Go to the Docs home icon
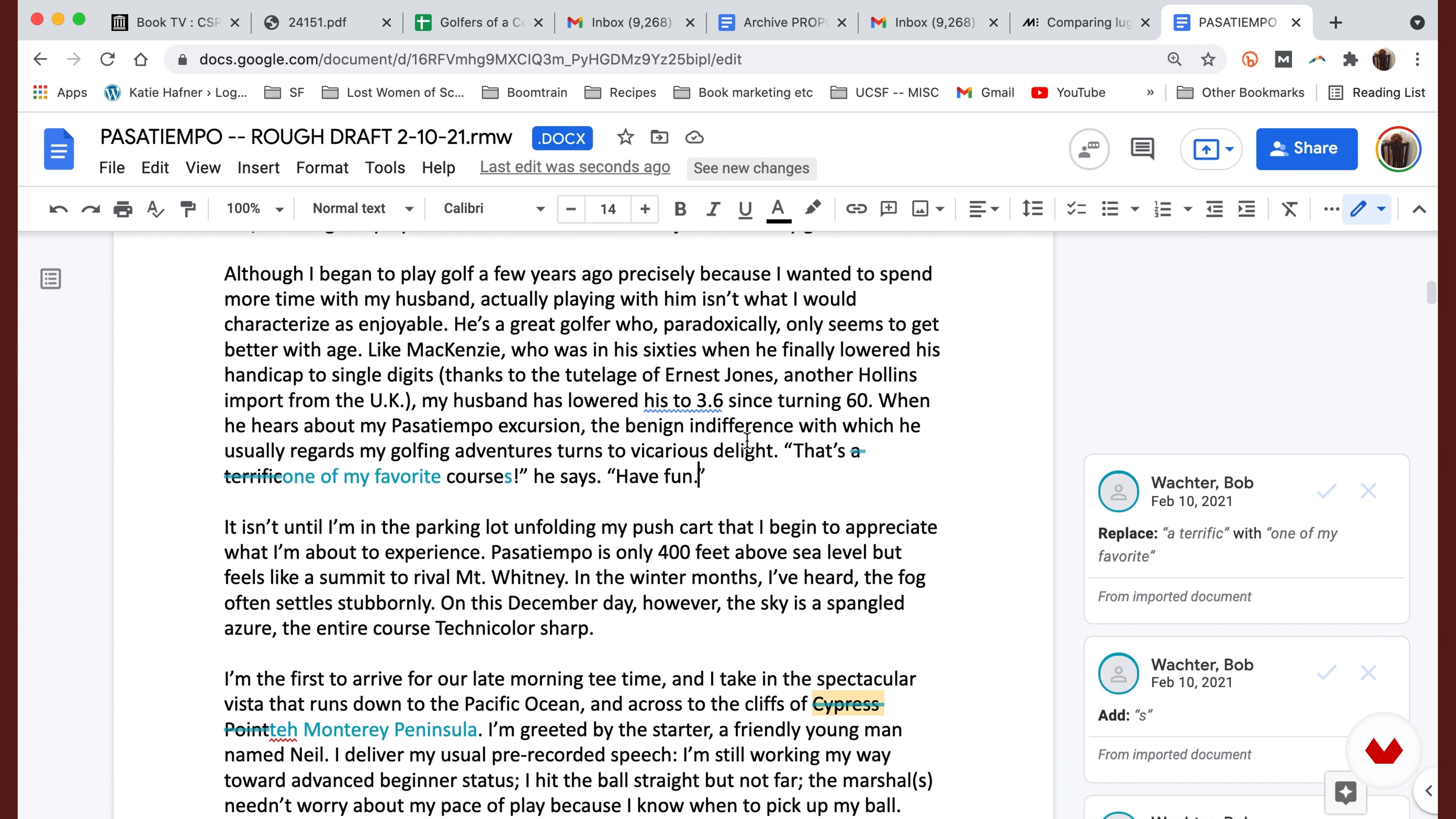The width and height of the screenshot is (1456, 819). pyautogui.click(x=59, y=149)
